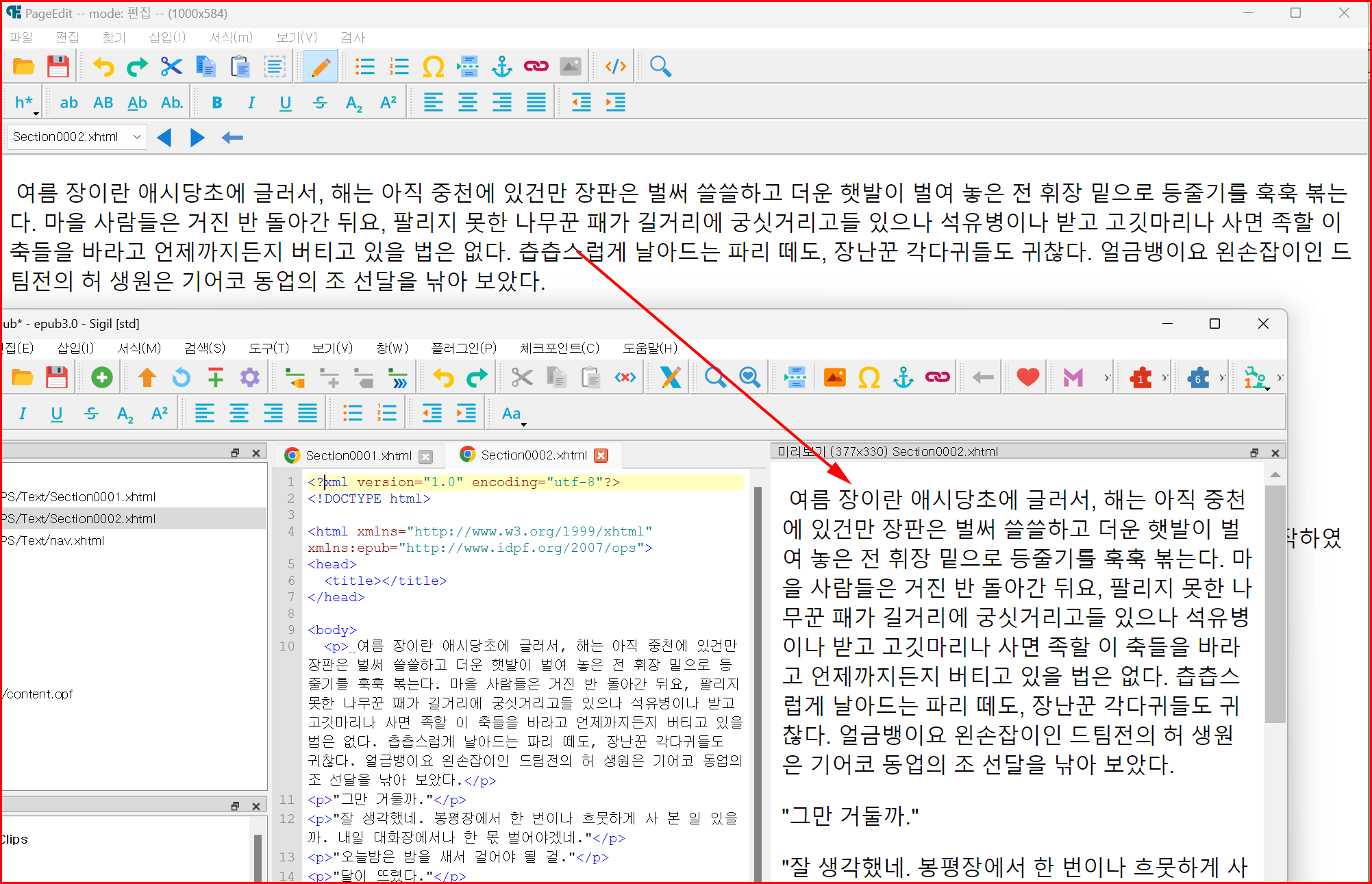The width and height of the screenshot is (1372, 884).
Task: Open the 플러그인(P) menu in Sigil
Action: (x=463, y=348)
